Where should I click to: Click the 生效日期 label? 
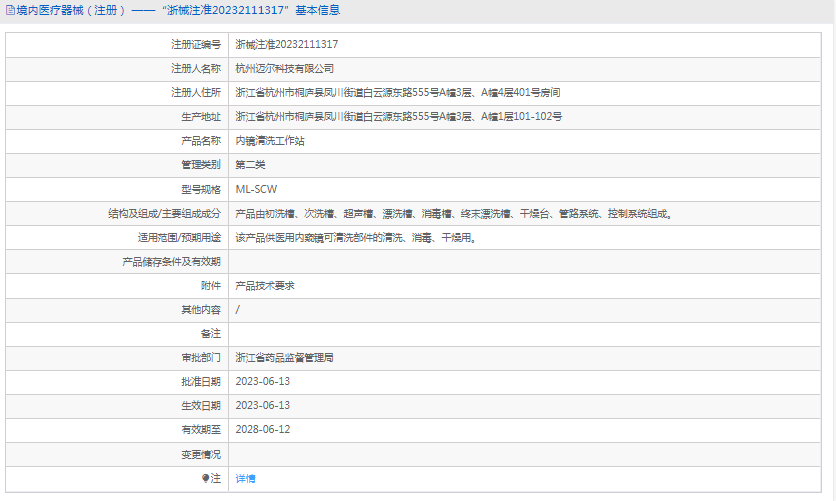pos(201,406)
